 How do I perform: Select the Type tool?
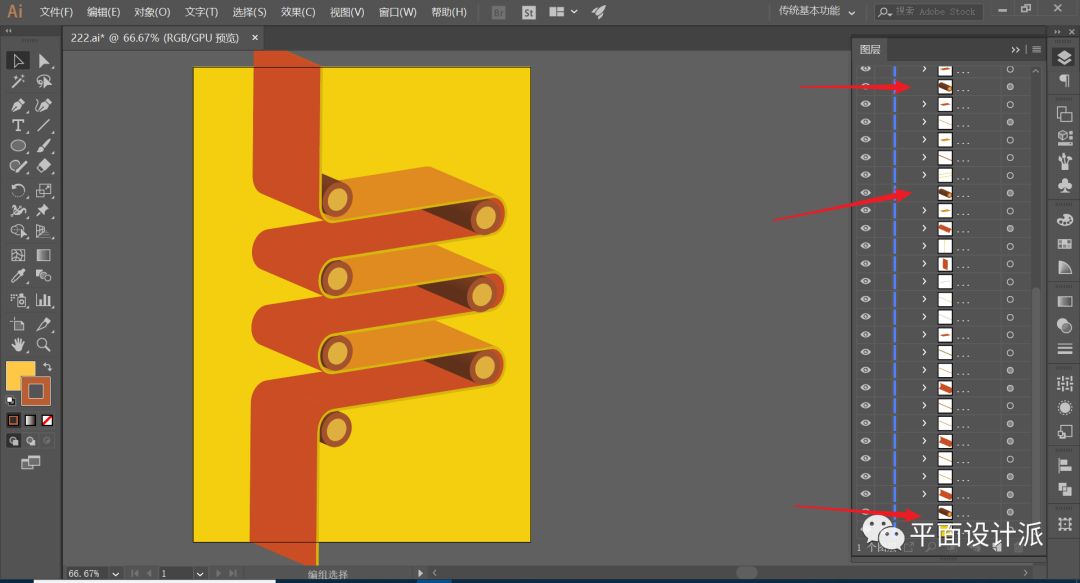pos(18,126)
